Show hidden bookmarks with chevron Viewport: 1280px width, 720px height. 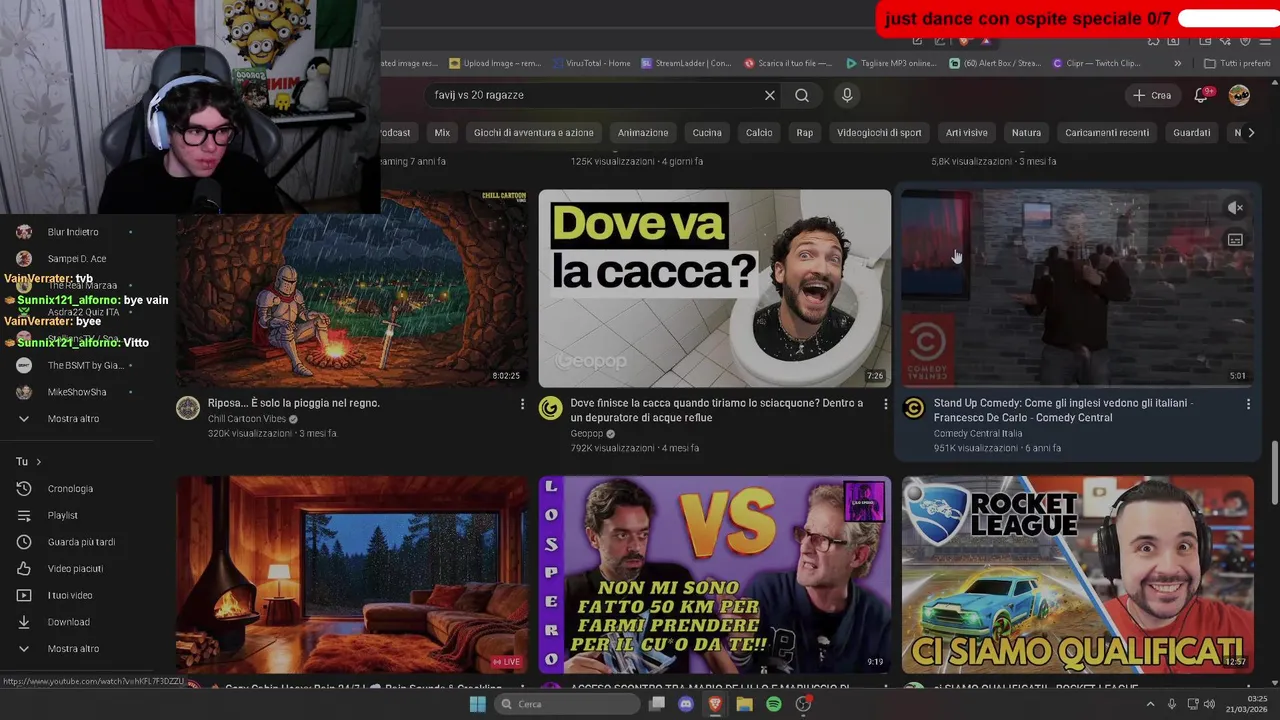pyautogui.click(x=1178, y=63)
